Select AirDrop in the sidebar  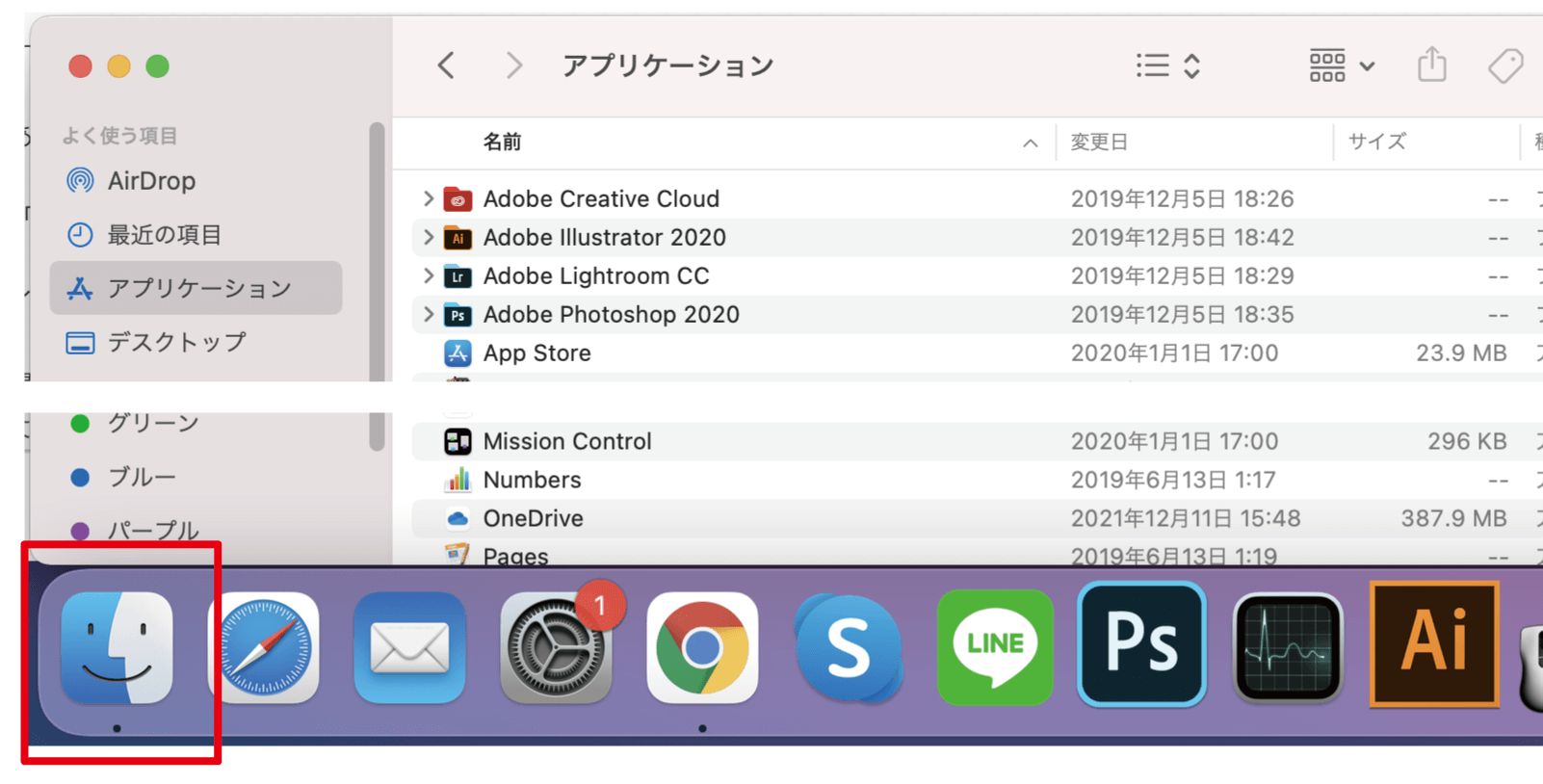(x=151, y=181)
